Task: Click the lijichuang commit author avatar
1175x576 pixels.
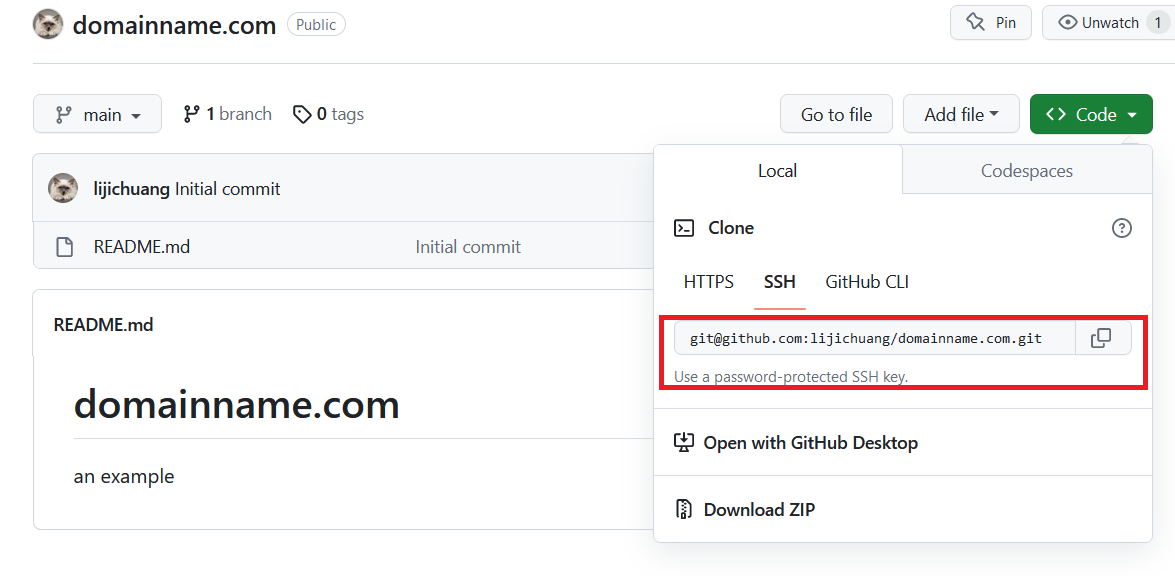Action: coord(64,188)
